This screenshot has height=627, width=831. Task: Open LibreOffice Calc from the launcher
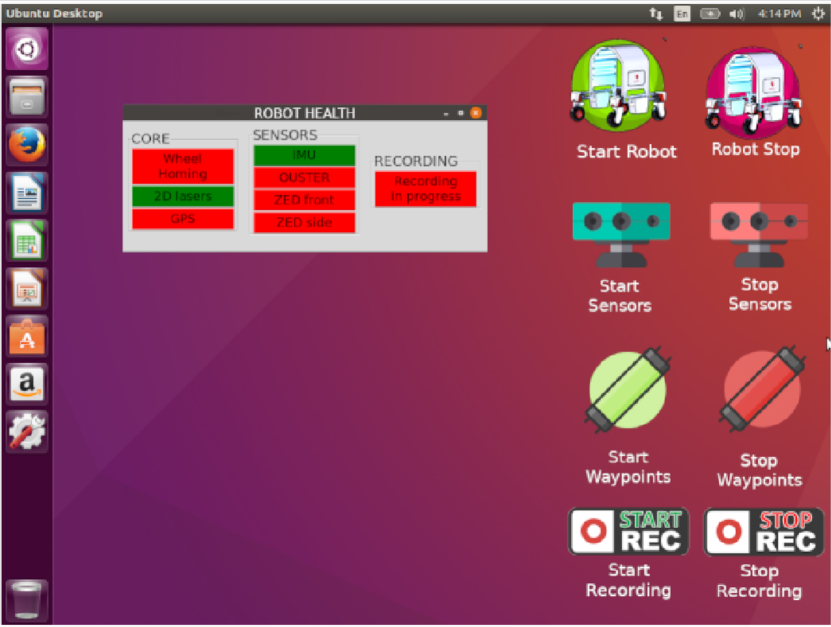click(x=27, y=241)
